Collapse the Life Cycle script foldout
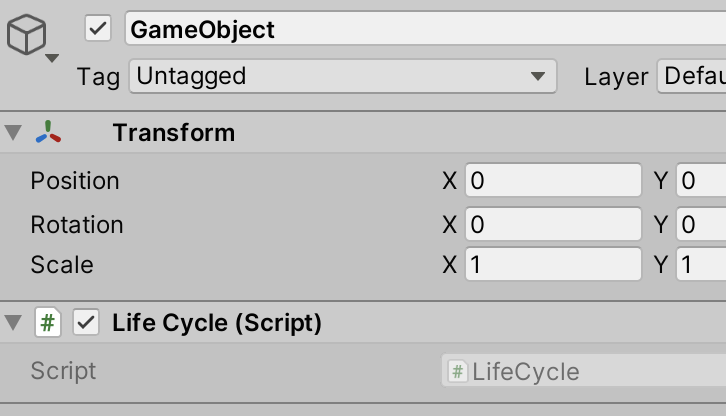Viewport: 726px width, 416px height. (13, 322)
